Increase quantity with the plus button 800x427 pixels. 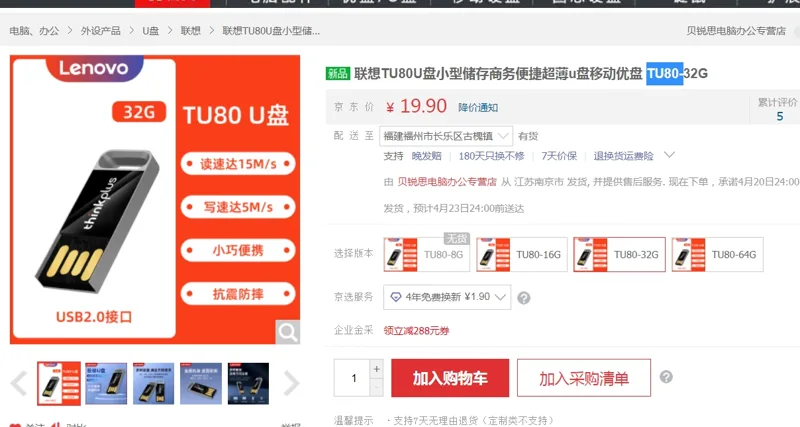pyautogui.click(x=377, y=369)
